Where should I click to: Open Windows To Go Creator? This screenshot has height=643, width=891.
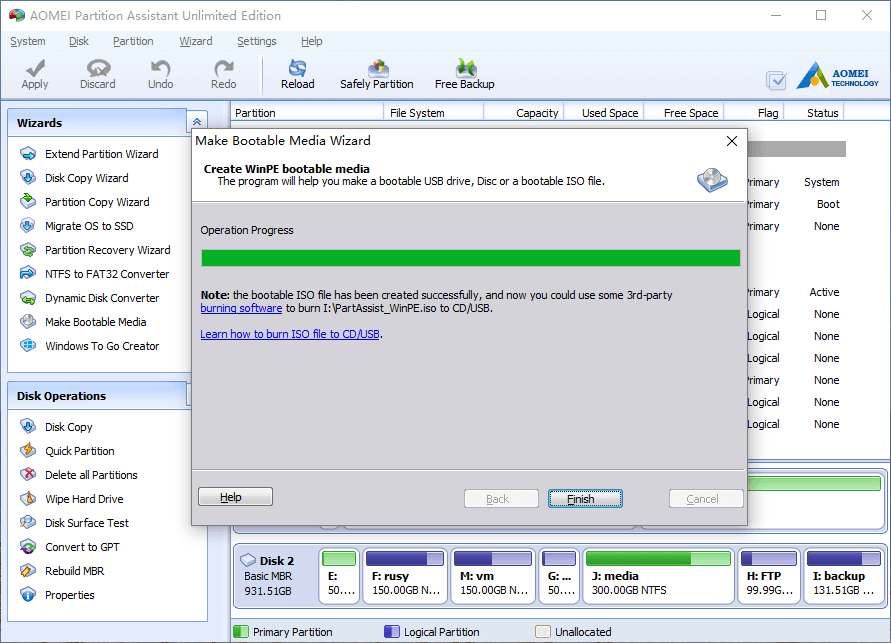[x=102, y=346]
